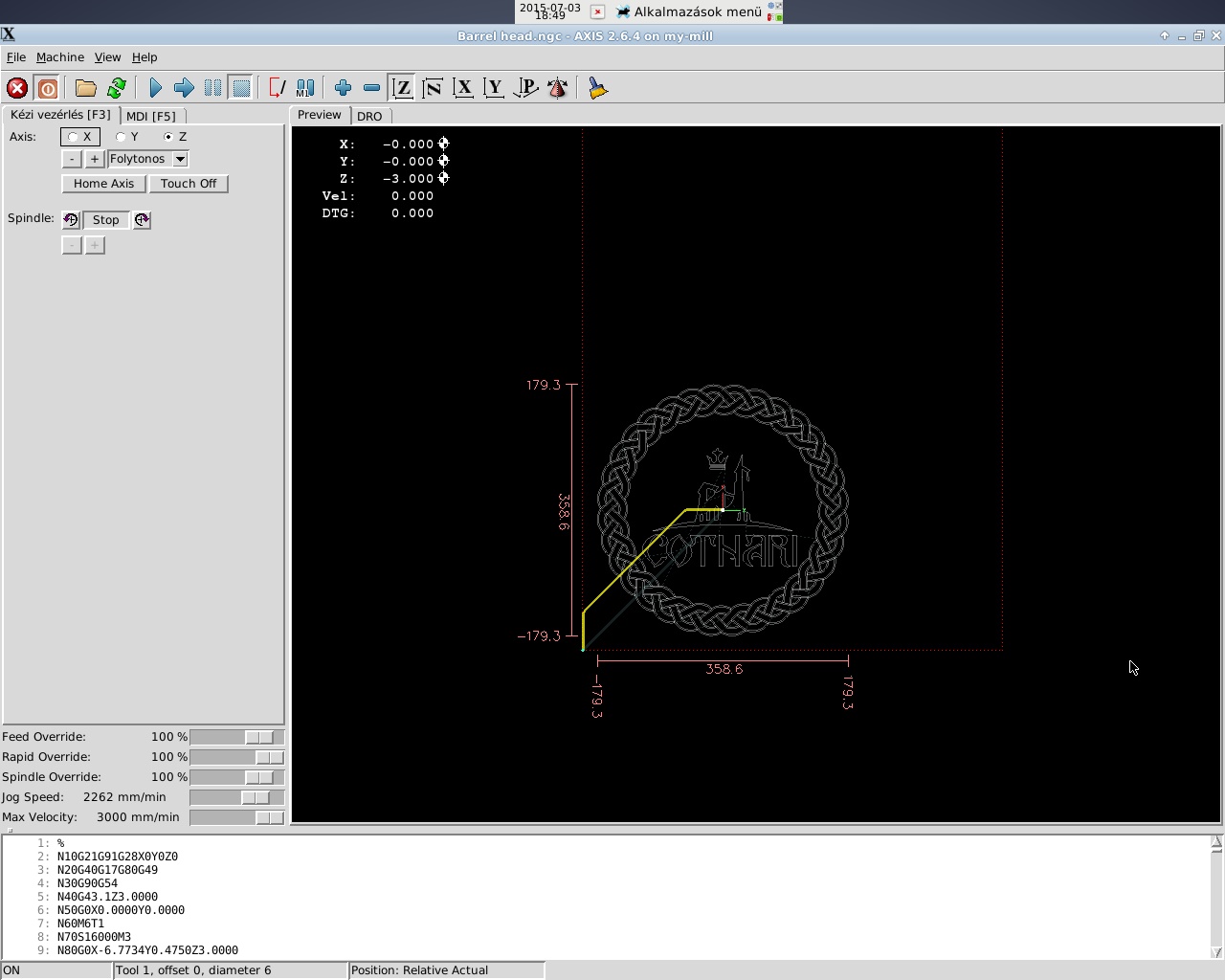
Task: Click Position: Relative Actual status text
Action: (420, 970)
